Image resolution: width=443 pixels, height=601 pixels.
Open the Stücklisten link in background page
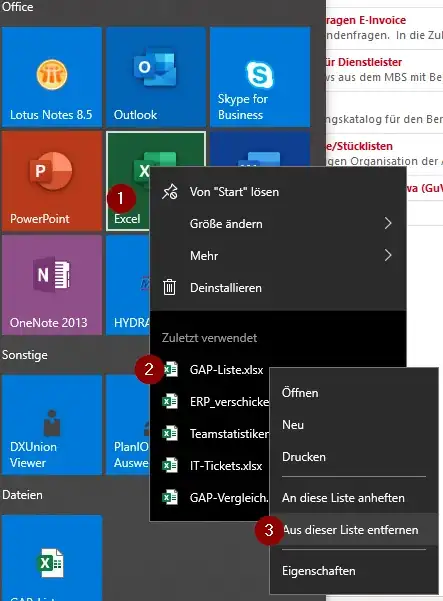pos(359,146)
